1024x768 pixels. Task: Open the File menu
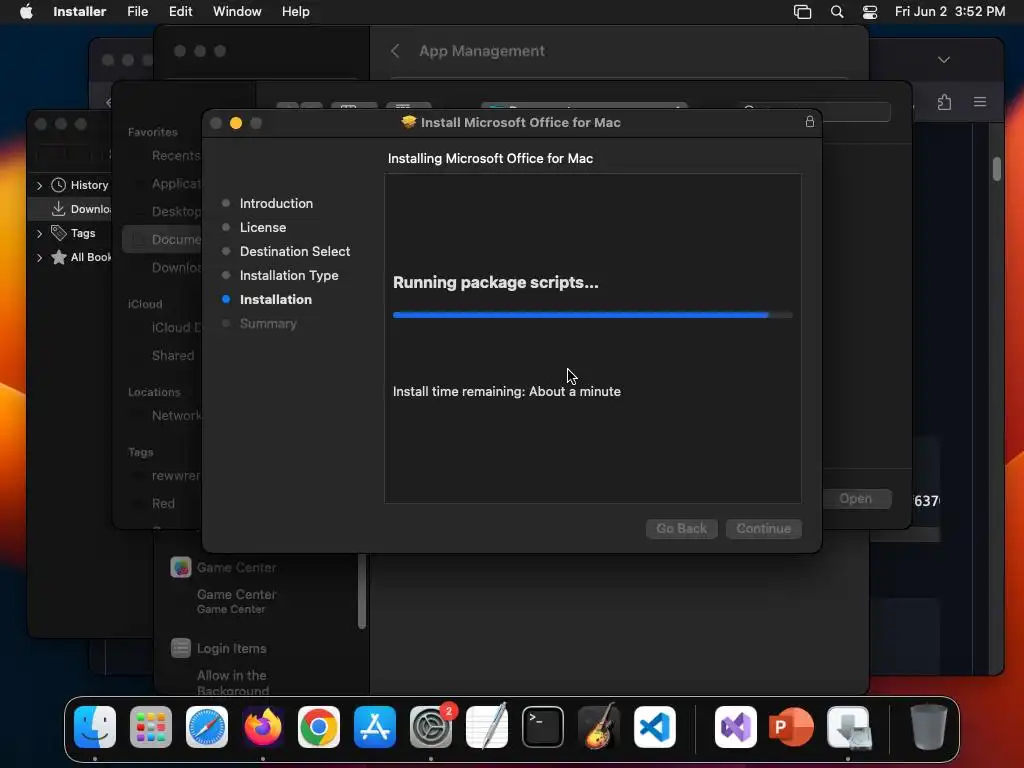(138, 11)
